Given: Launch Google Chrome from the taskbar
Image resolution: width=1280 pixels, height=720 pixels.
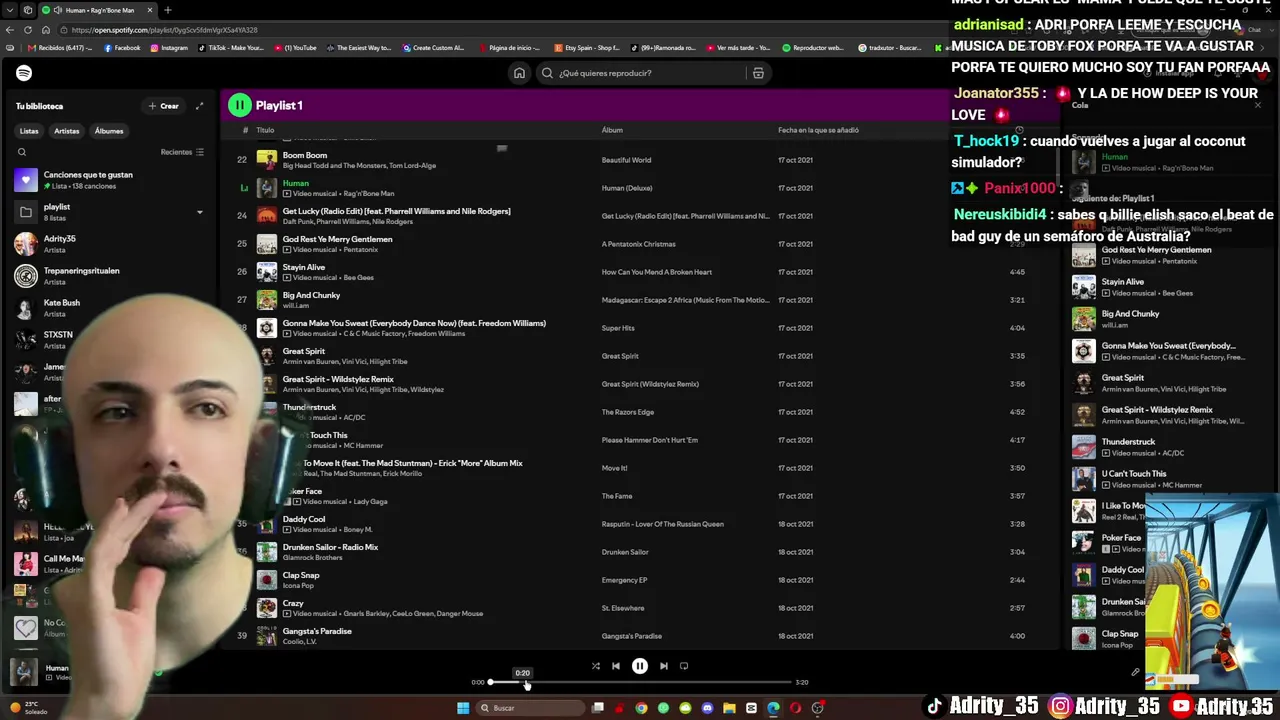Looking at the screenshot, I should (x=641, y=708).
